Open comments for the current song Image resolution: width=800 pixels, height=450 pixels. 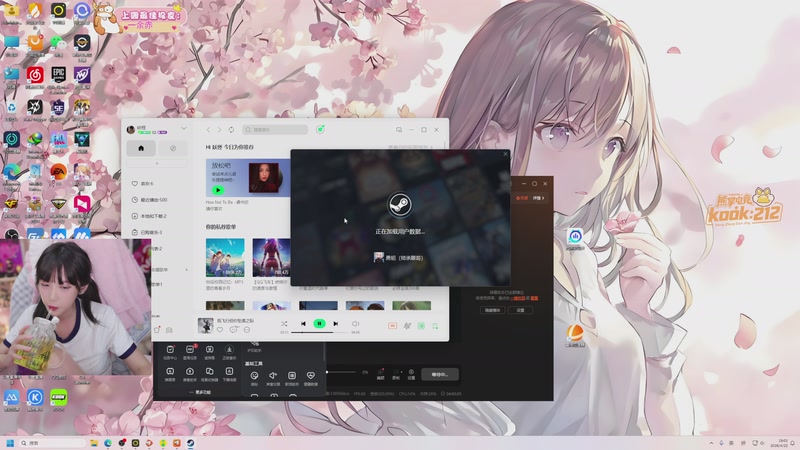233,330
